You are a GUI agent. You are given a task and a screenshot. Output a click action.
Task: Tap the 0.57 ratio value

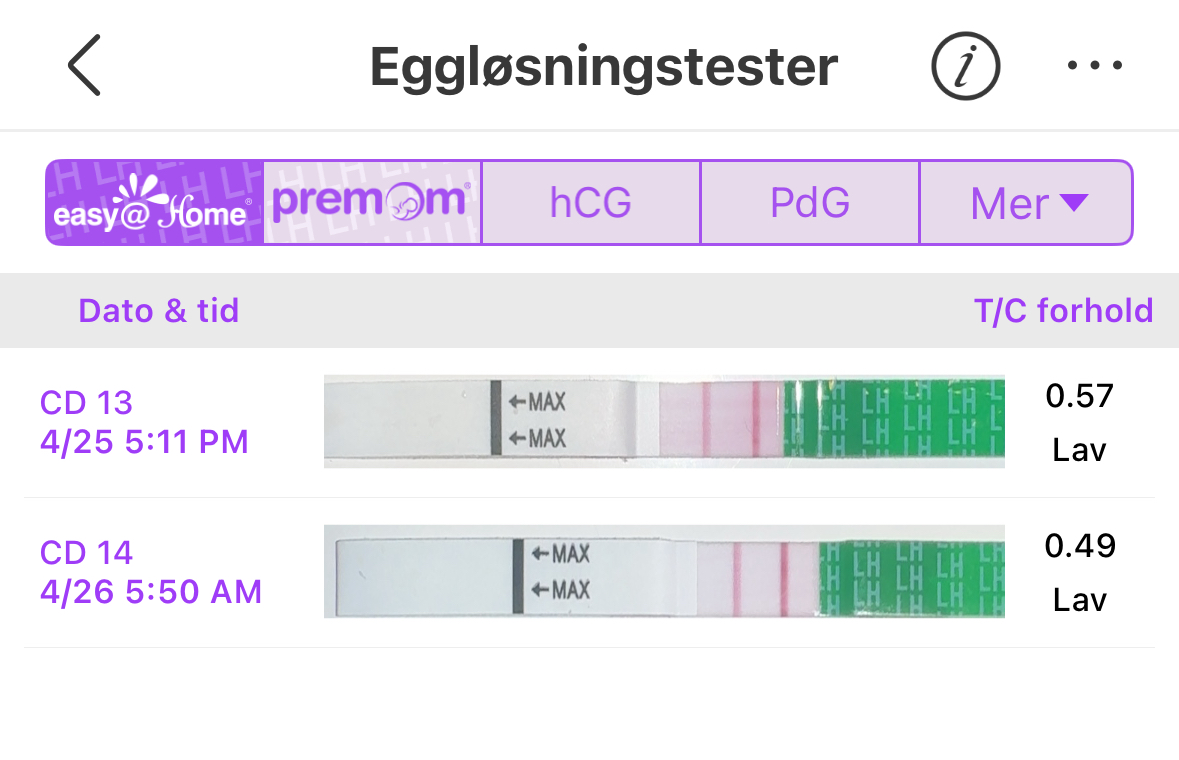pyautogui.click(x=1079, y=397)
